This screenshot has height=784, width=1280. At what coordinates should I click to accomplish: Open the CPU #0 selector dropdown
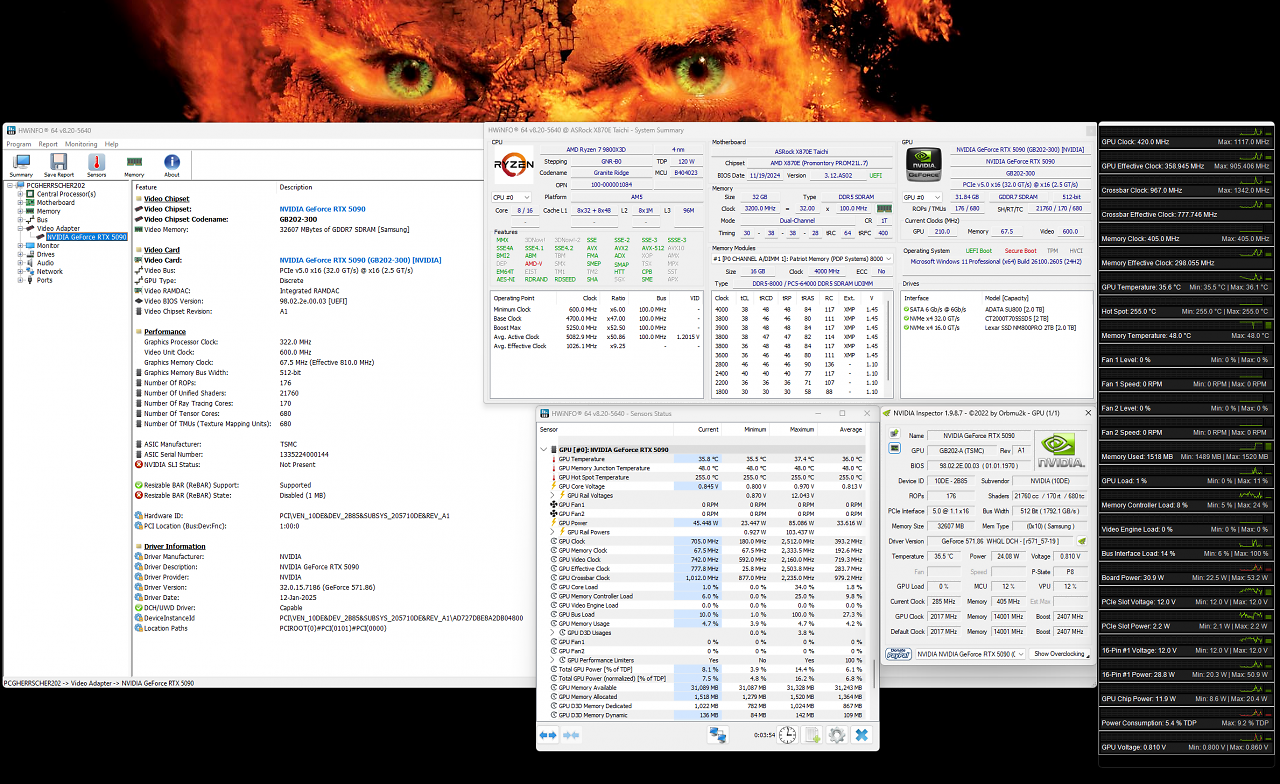[509, 197]
